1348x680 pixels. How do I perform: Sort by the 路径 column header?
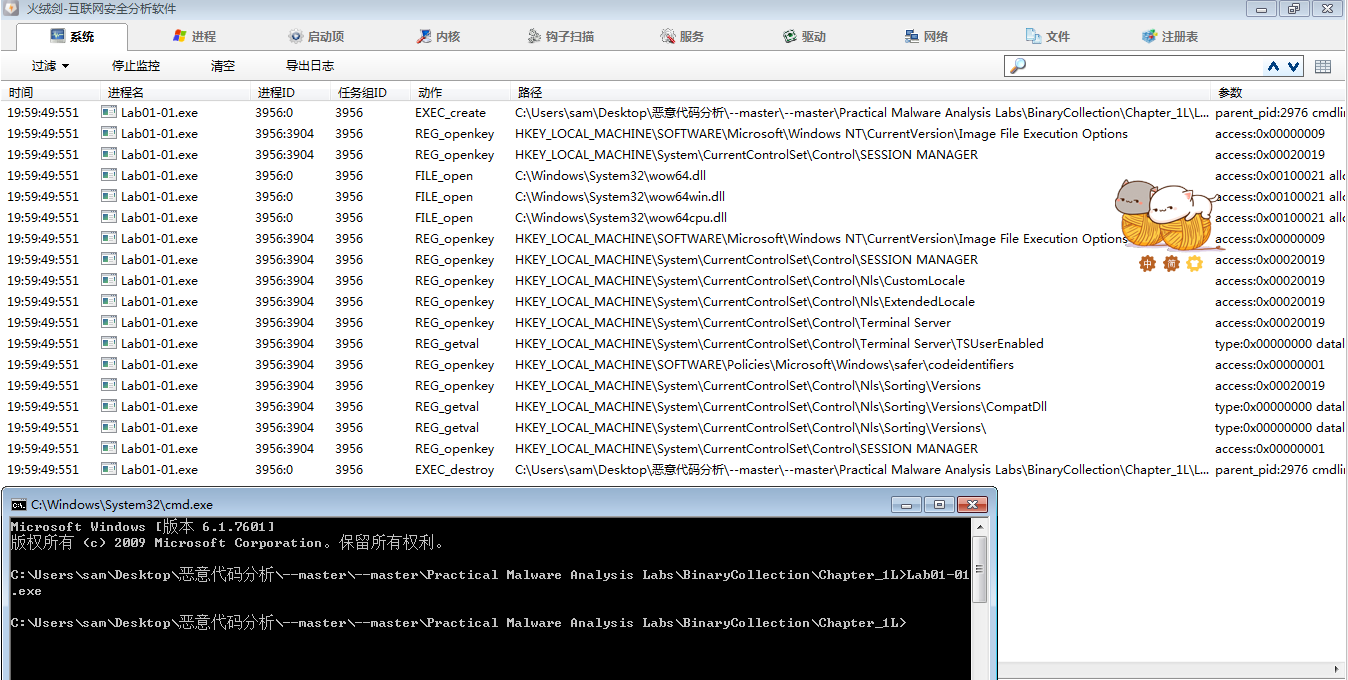861,92
